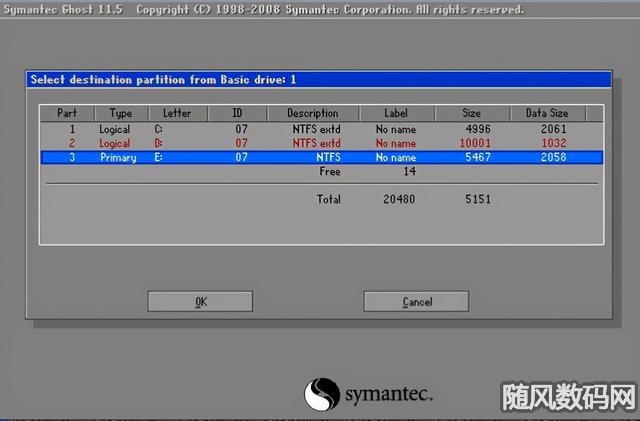The image size is (640, 421).
Task: Click the Cancel button
Action: click(416, 301)
